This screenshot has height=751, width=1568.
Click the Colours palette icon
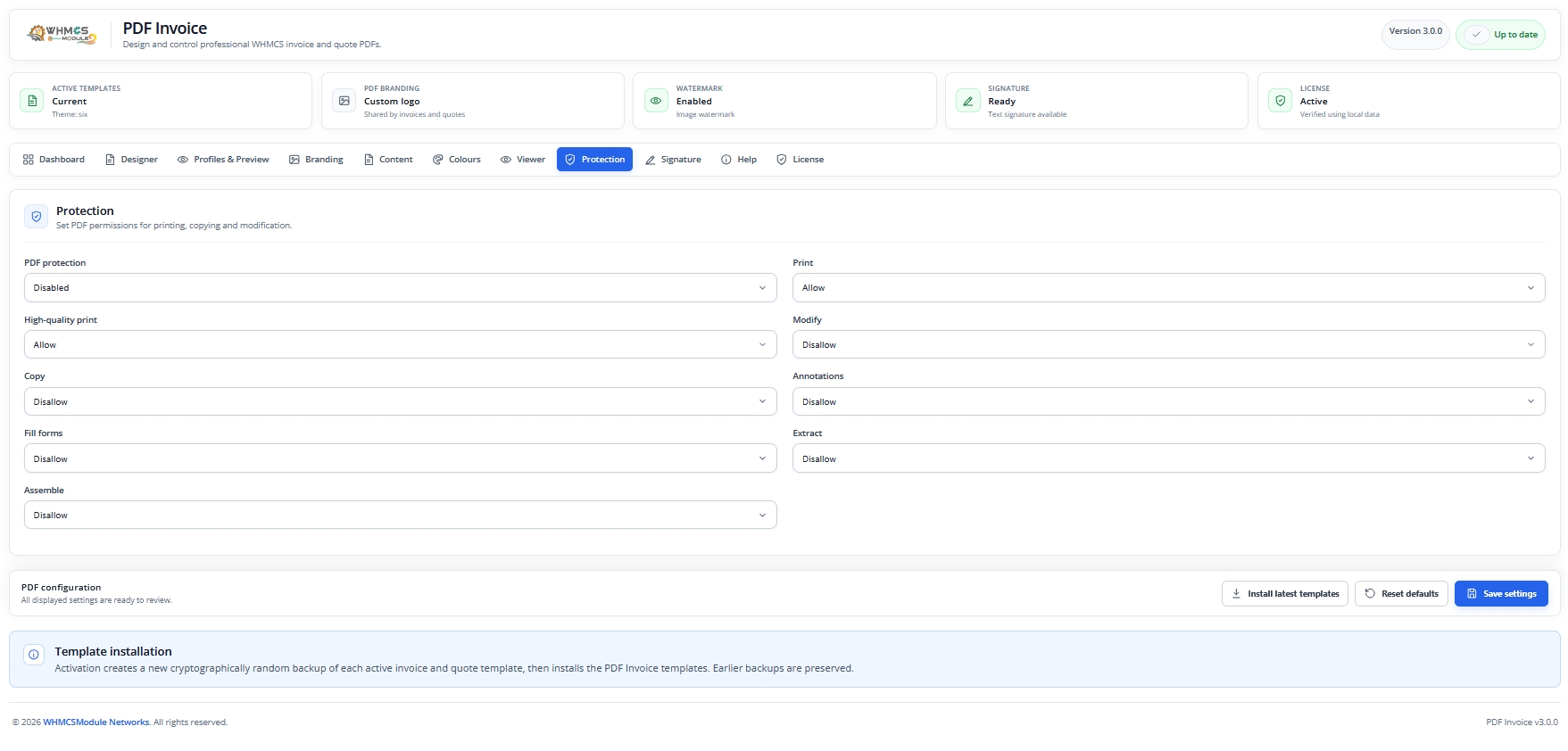(438, 160)
